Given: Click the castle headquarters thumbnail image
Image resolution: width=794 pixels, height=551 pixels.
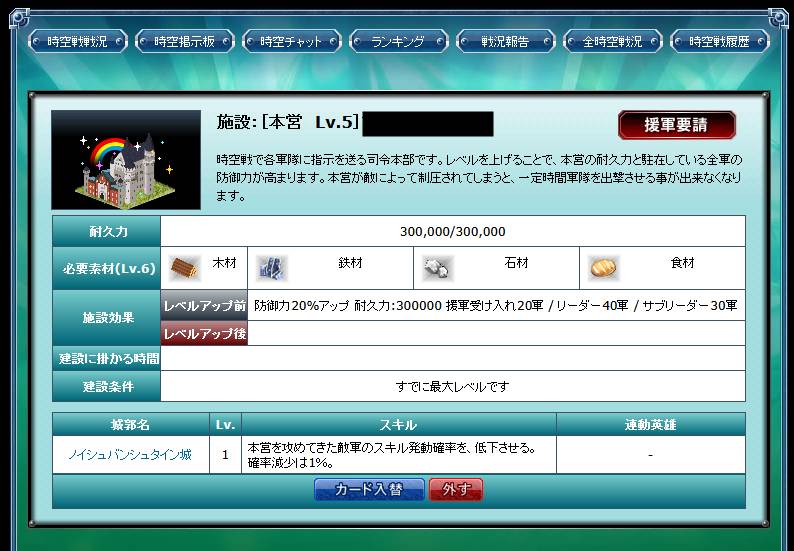Looking at the screenshot, I should (x=126, y=160).
